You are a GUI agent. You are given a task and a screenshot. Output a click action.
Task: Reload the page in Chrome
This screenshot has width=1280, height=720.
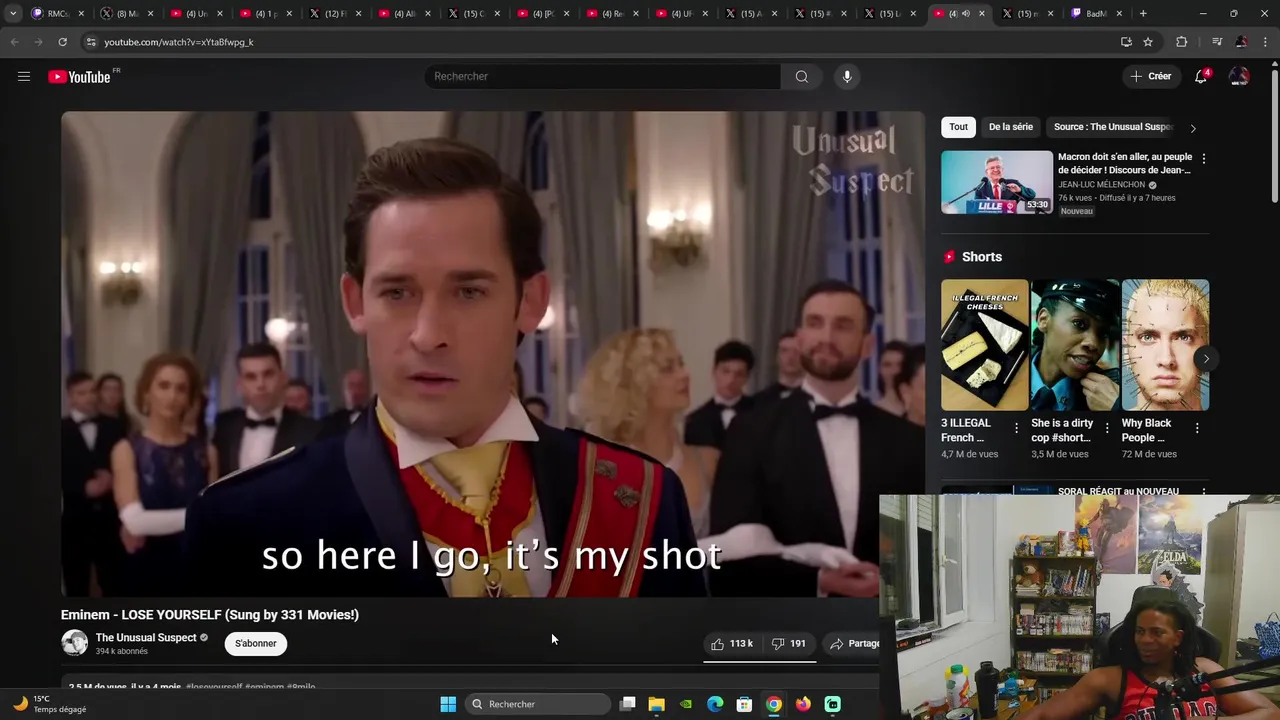[62, 42]
